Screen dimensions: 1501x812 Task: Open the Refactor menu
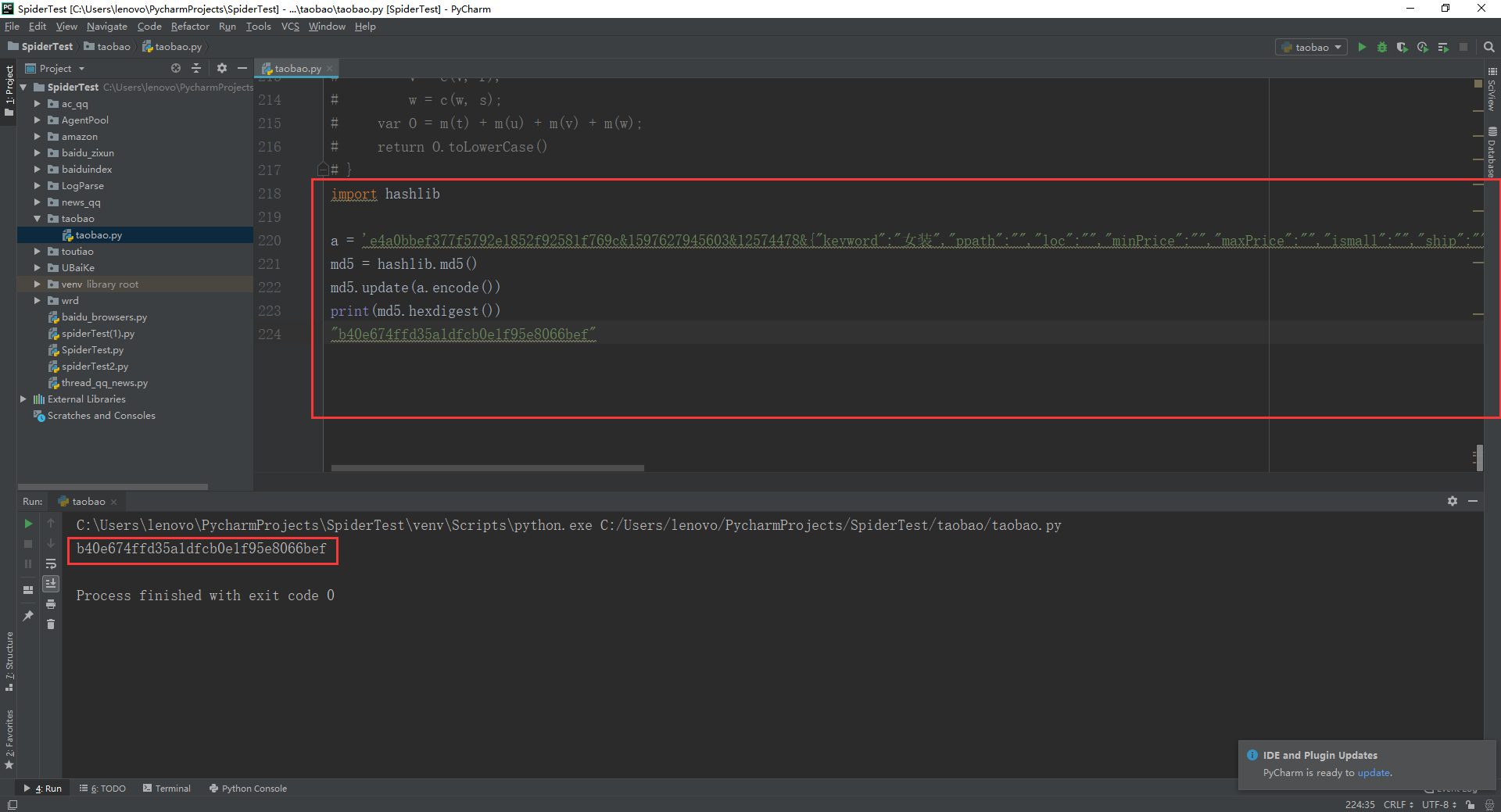point(190,26)
